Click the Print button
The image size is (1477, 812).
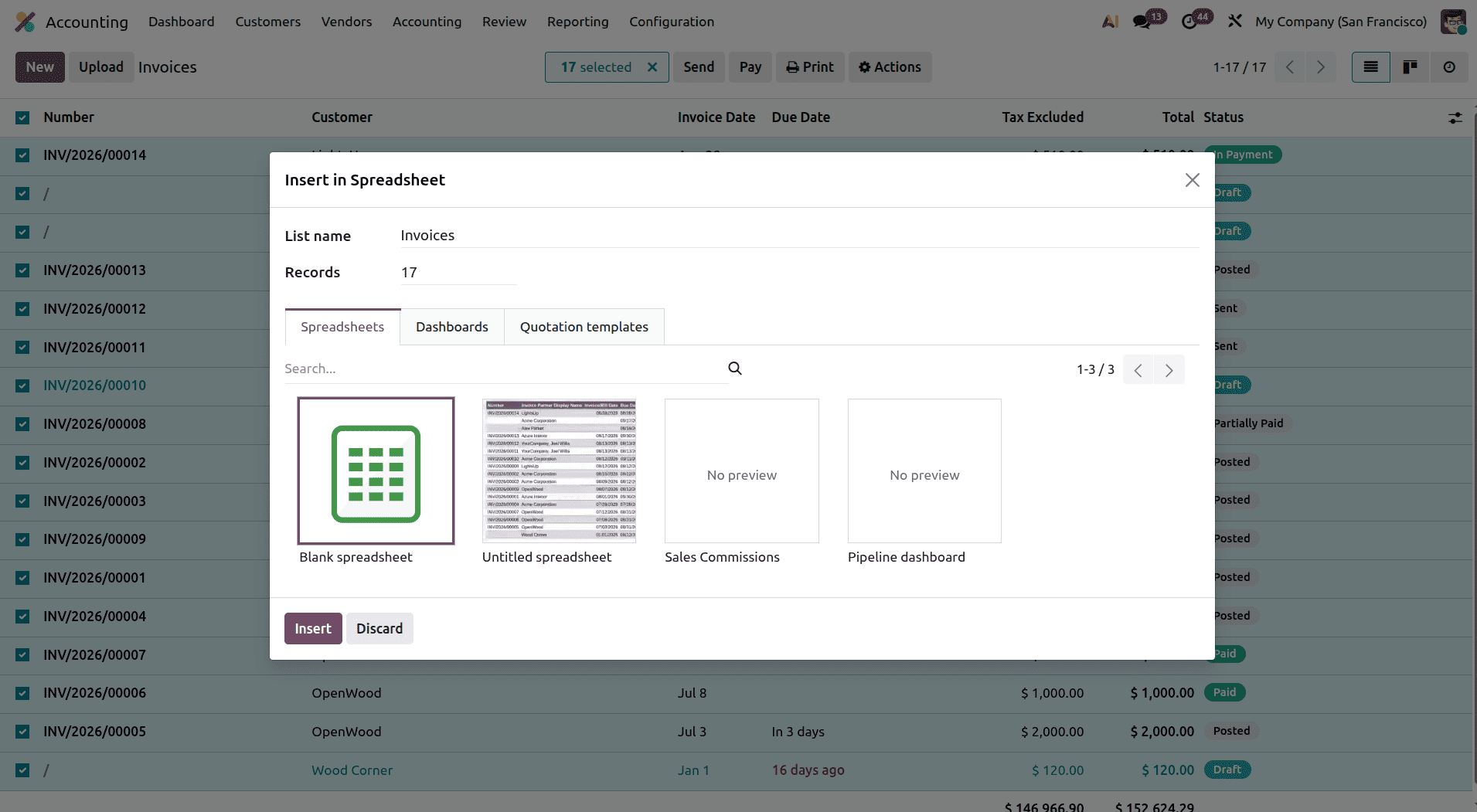tap(810, 67)
